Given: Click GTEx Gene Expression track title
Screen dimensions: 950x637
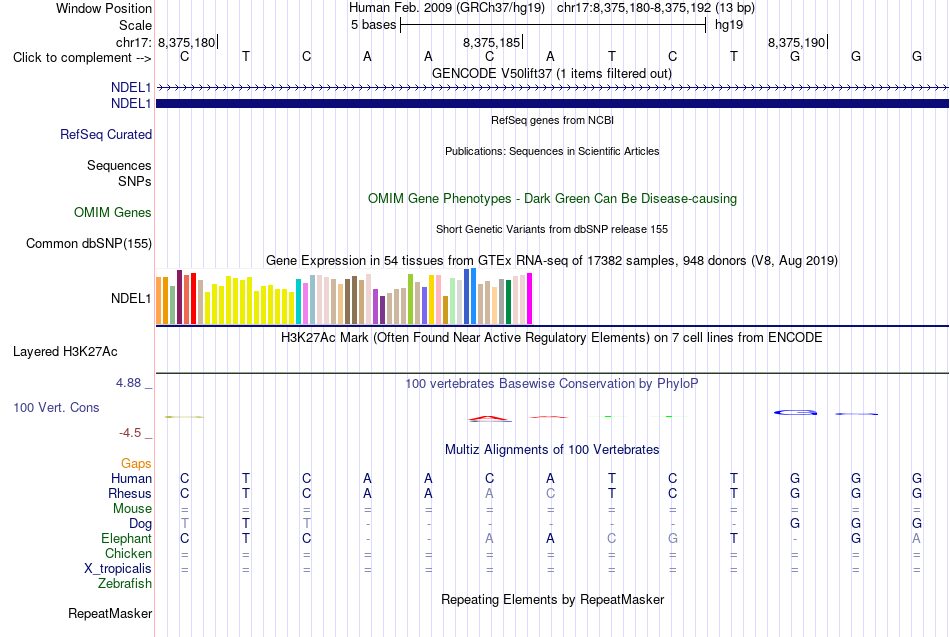Looking at the screenshot, I should [552, 261].
